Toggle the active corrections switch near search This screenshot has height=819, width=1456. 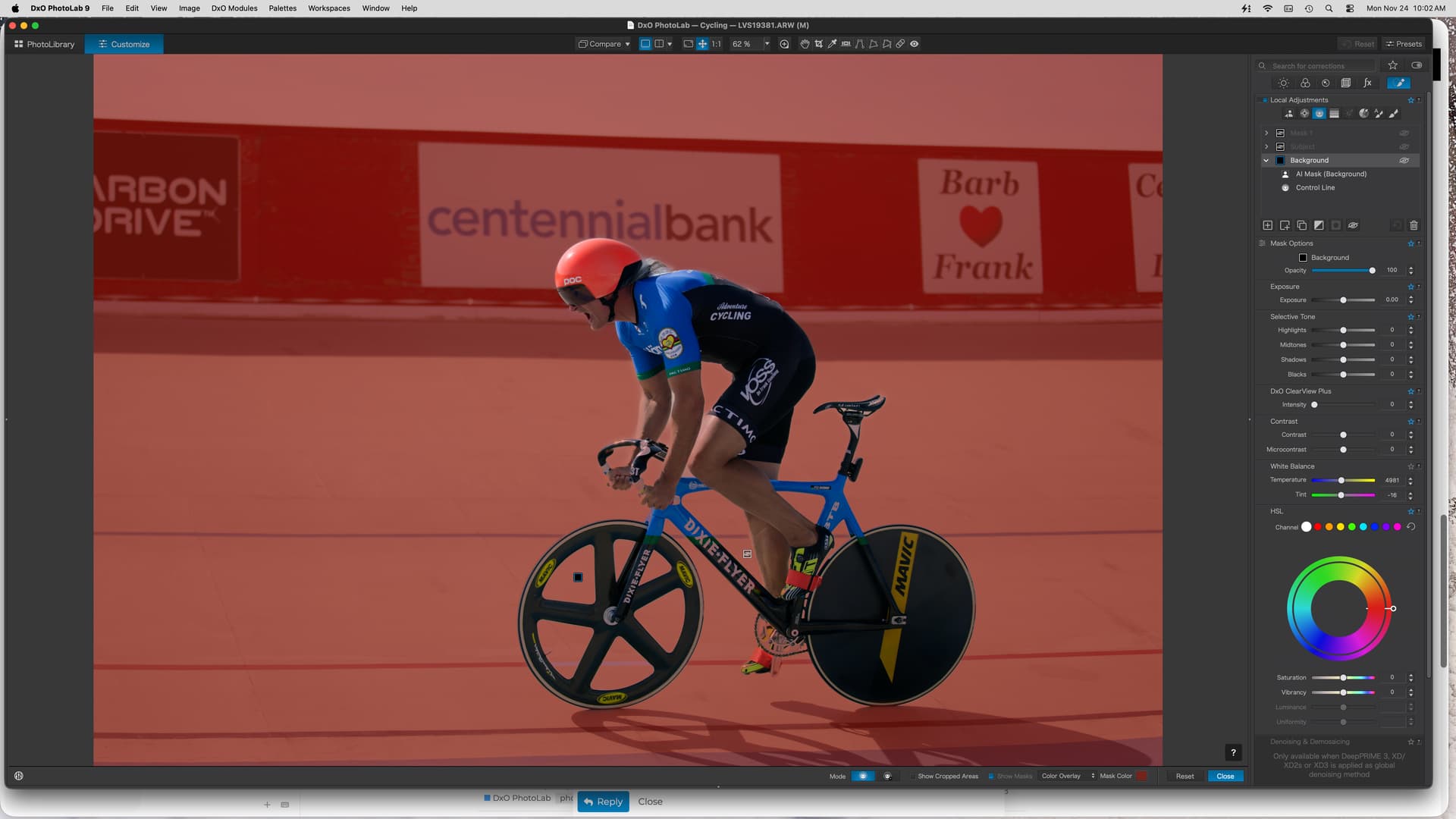click(x=1417, y=65)
